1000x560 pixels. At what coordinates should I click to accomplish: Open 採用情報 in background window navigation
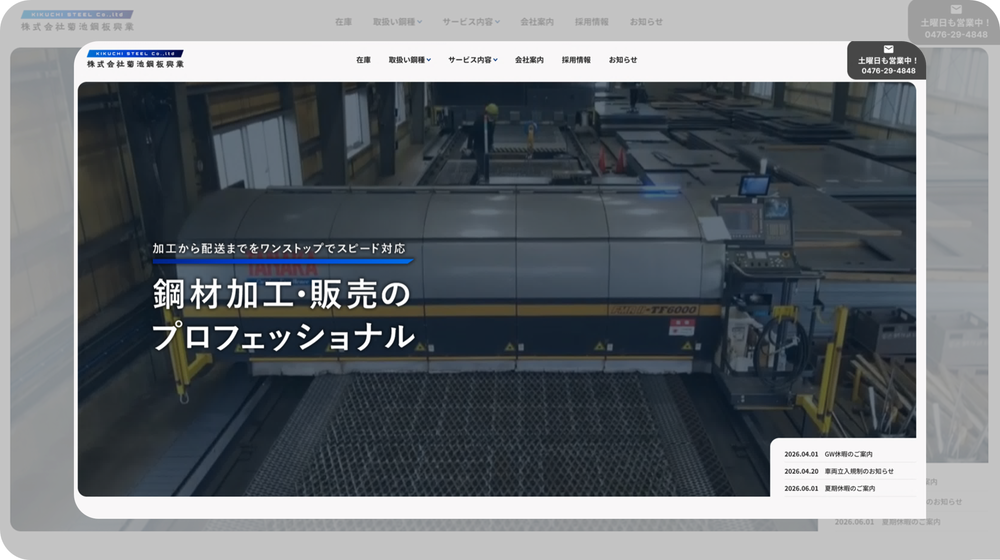click(x=592, y=22)
